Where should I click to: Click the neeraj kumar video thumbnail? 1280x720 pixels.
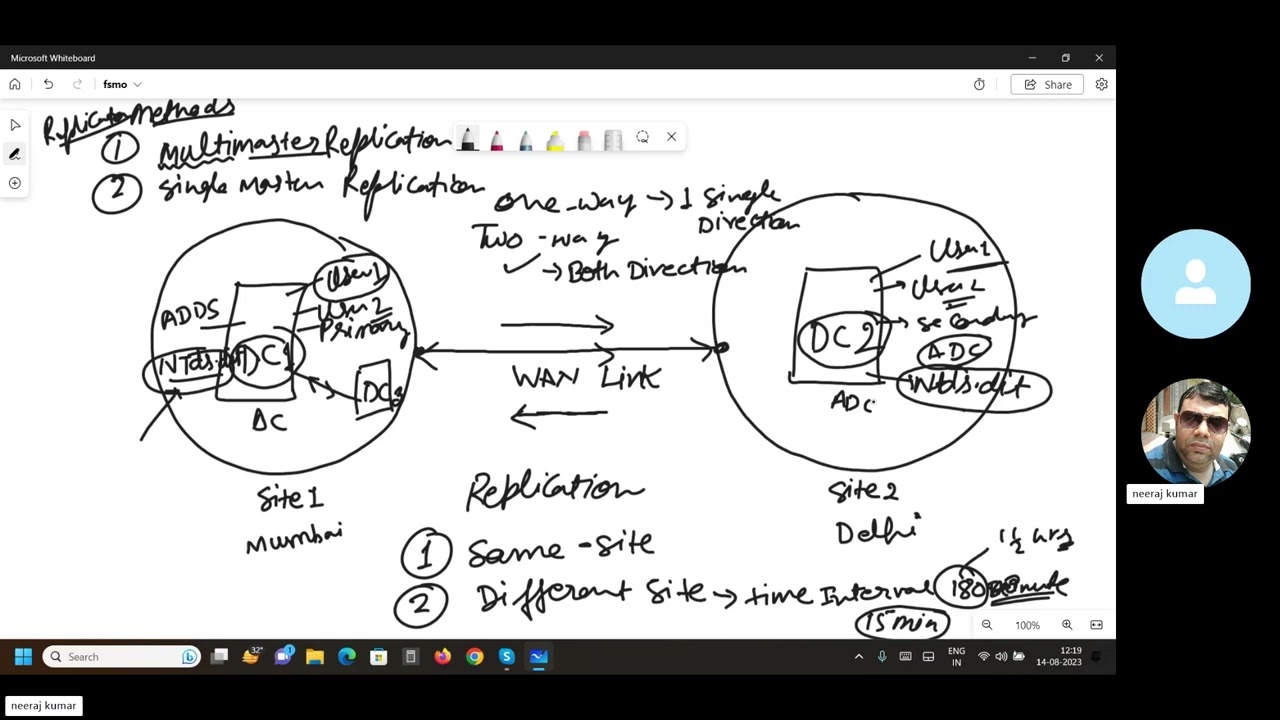(x=1196, y=431)
